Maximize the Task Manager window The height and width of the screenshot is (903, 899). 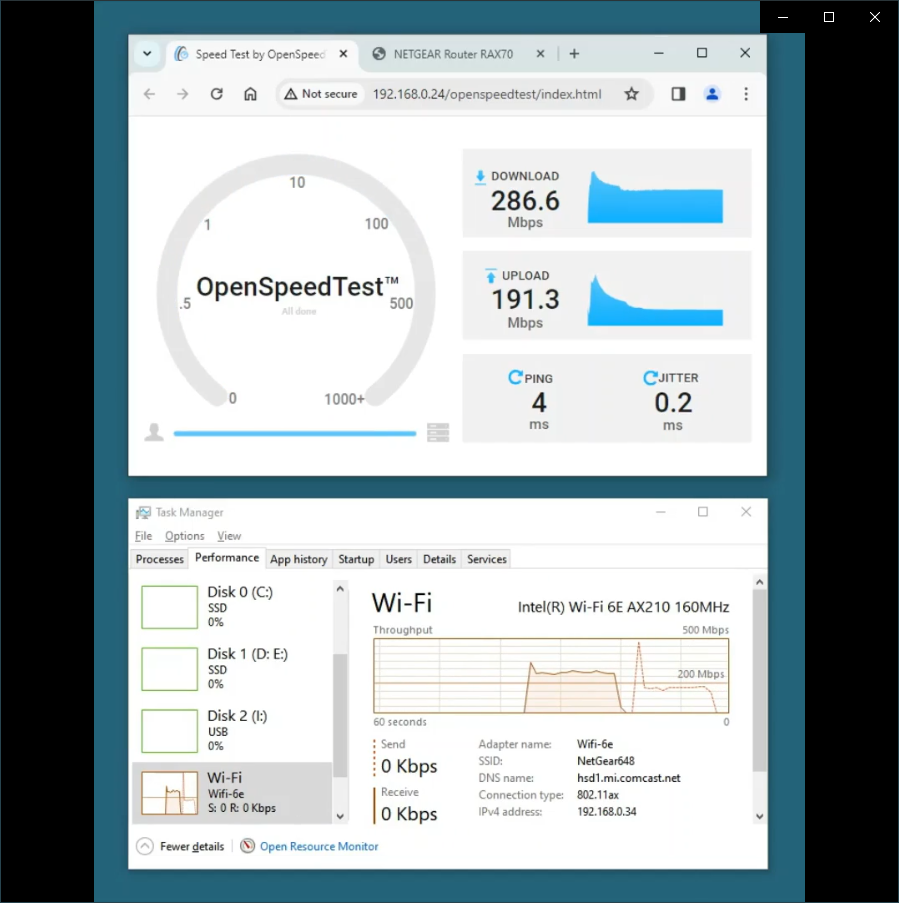[x=703, y=511]
